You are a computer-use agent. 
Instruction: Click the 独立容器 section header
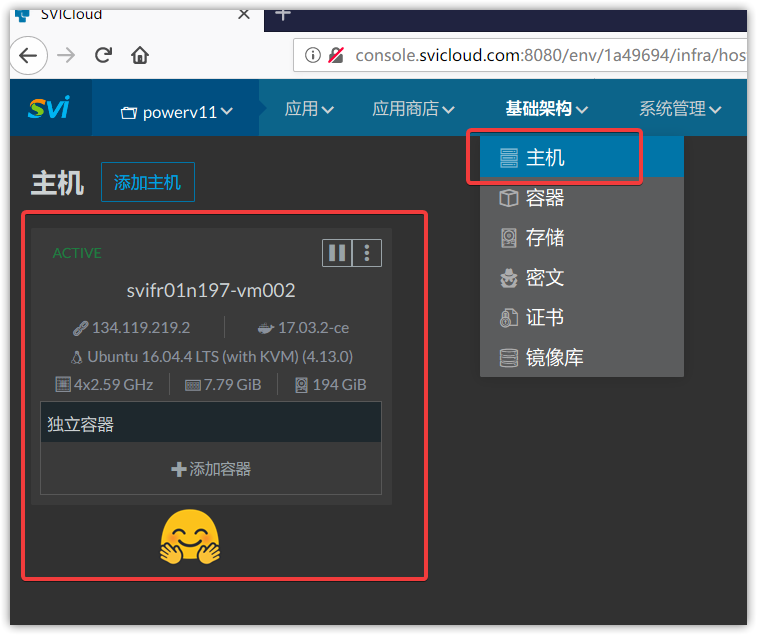coord(211,423)
